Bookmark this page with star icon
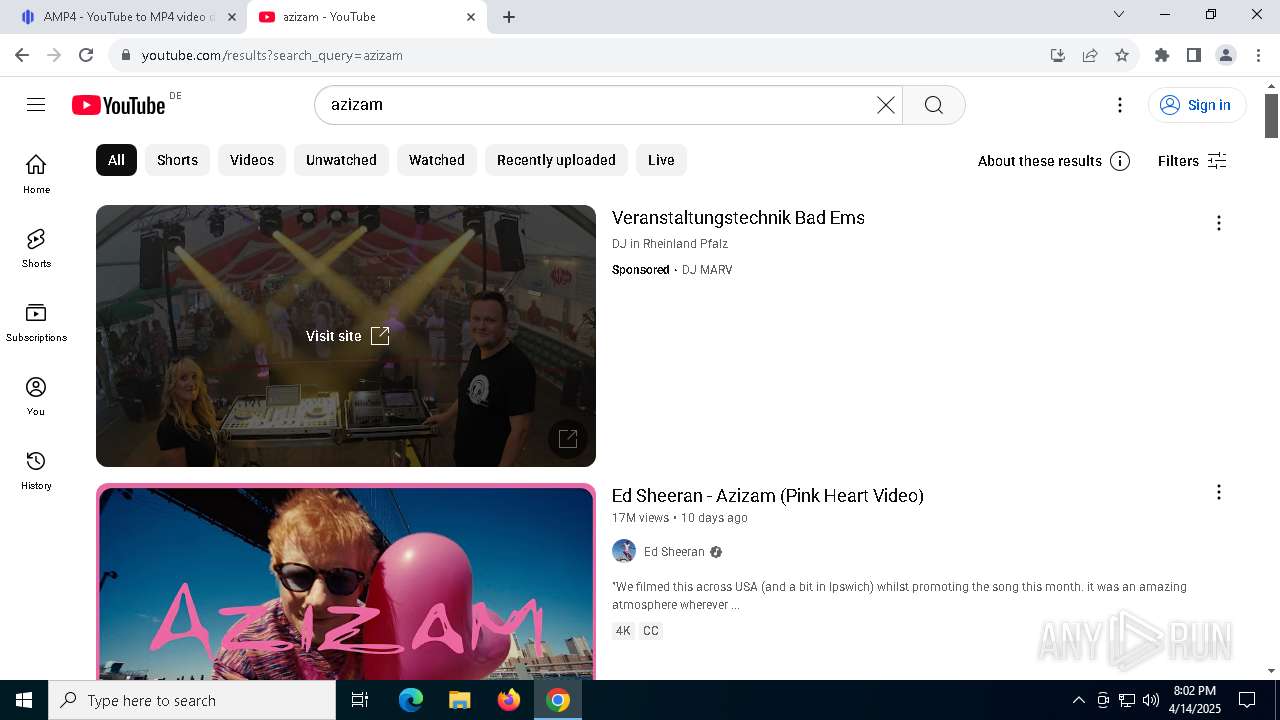This screenshot has width=1280, height=720. tap(1122, 55)
